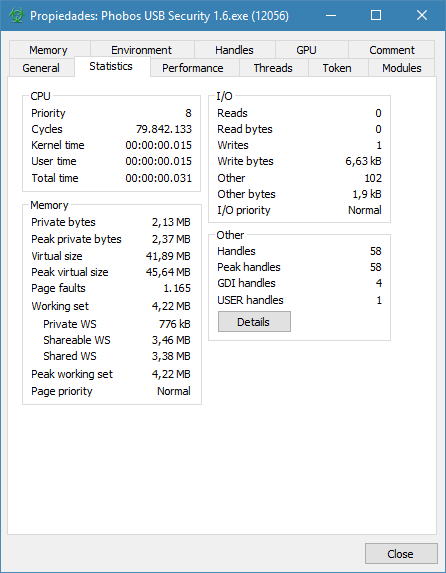Select the Handles tab
Image resolution: width=446 pixels, height=573 pixels.
click(x=234, y=50)
